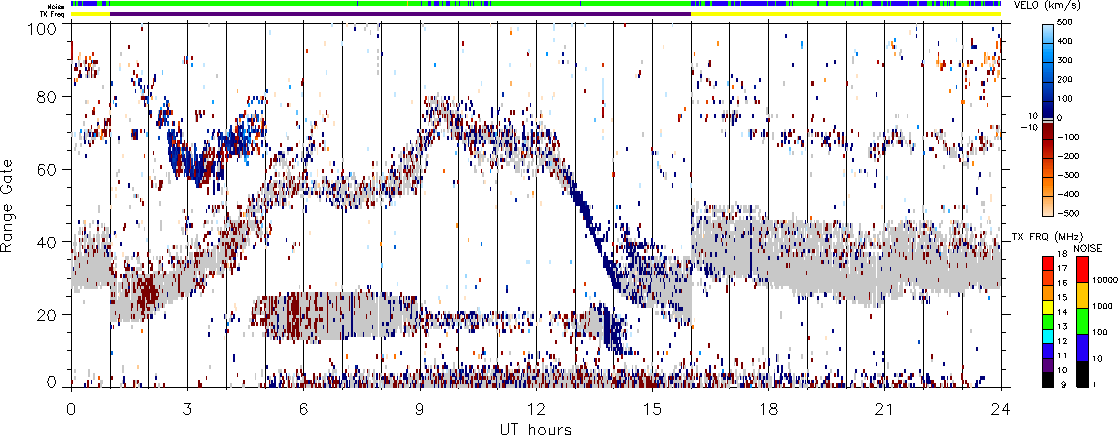
Task: Click the green-and-blue Noise bar above the plot
Action: coord(536,4)
